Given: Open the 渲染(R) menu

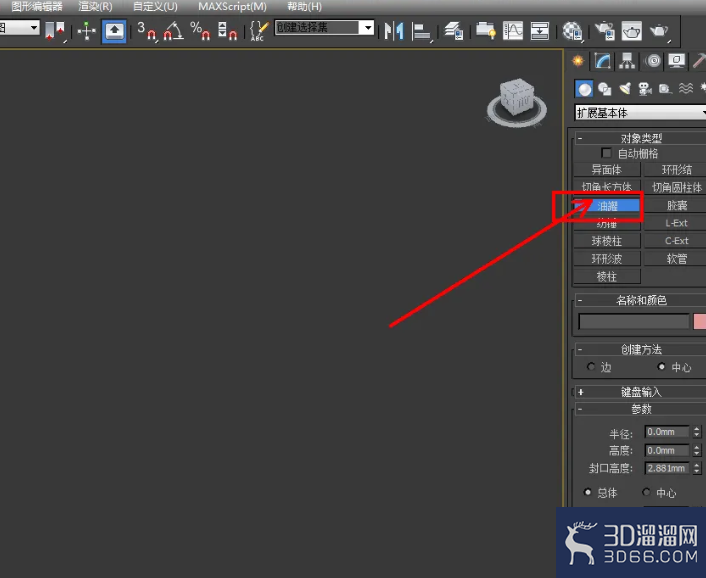Looking at the screenshot, I should [95, 7].
